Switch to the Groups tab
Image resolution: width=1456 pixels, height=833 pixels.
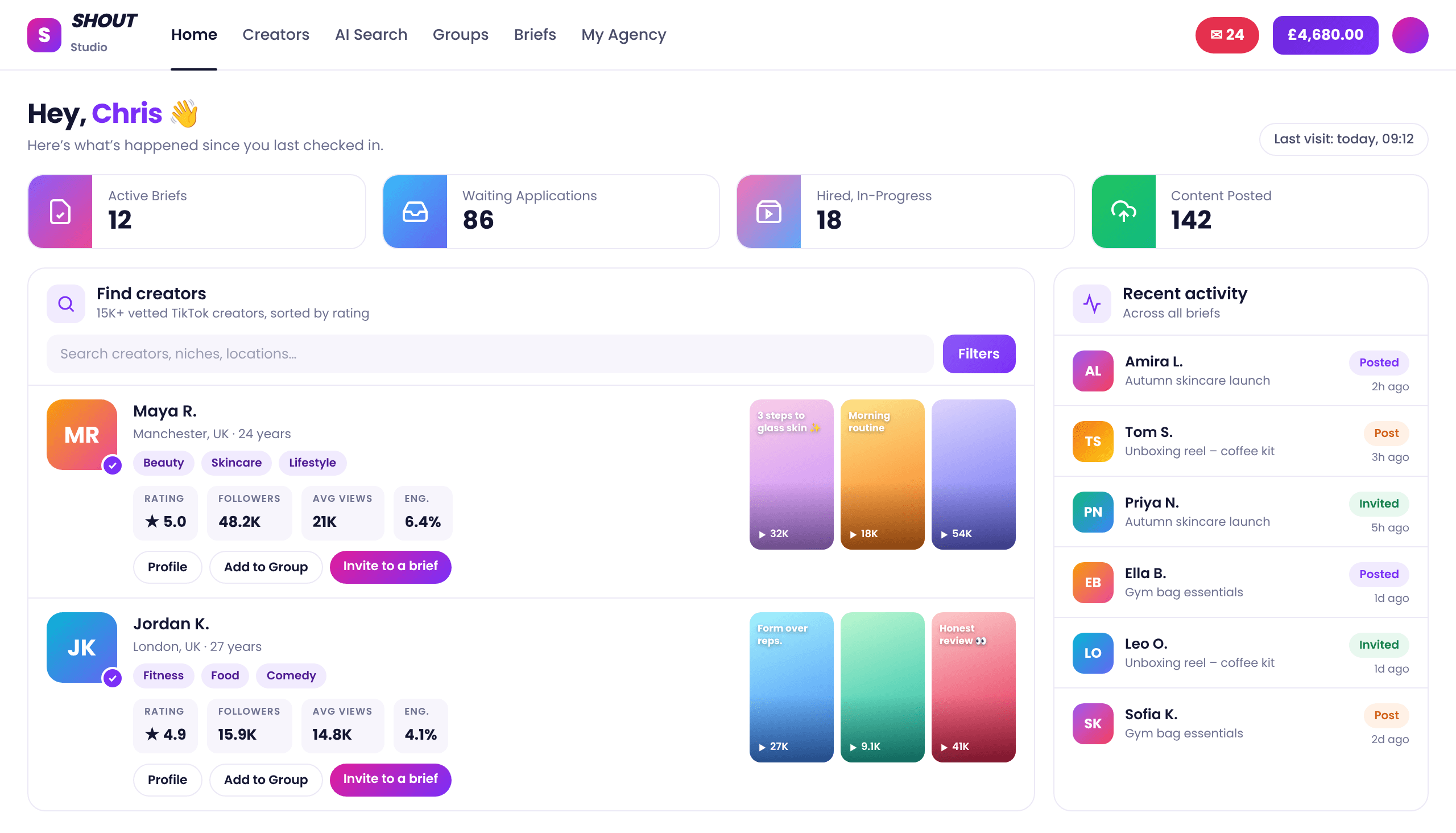(x=460, y=35)
